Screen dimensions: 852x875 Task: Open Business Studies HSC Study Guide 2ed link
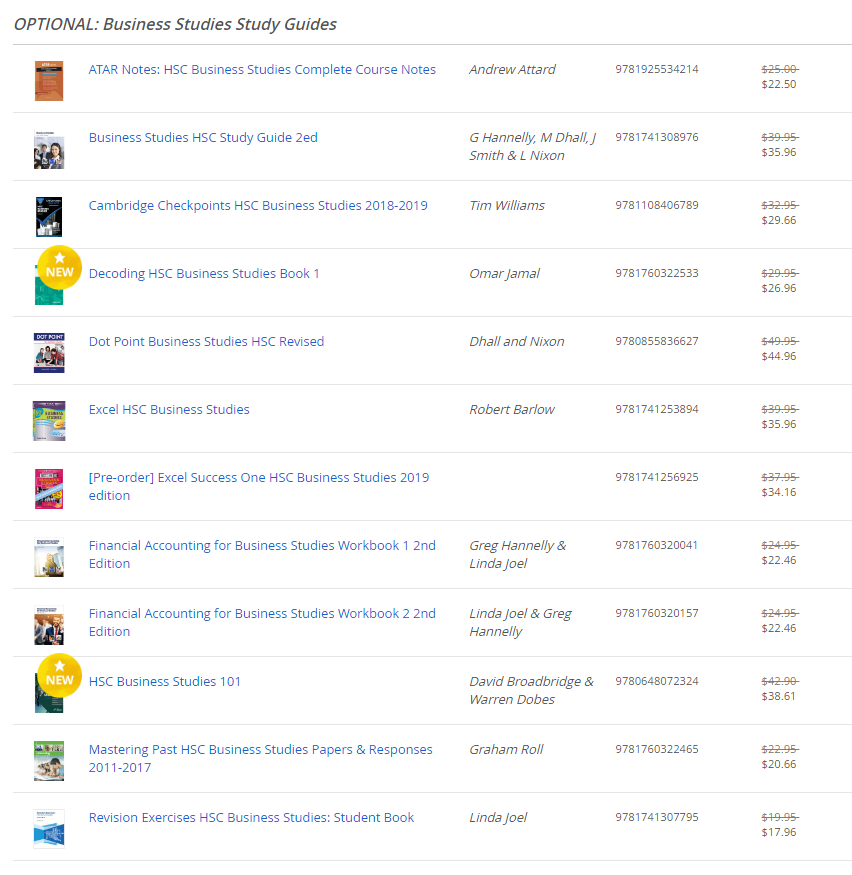(x=203, y=138)
